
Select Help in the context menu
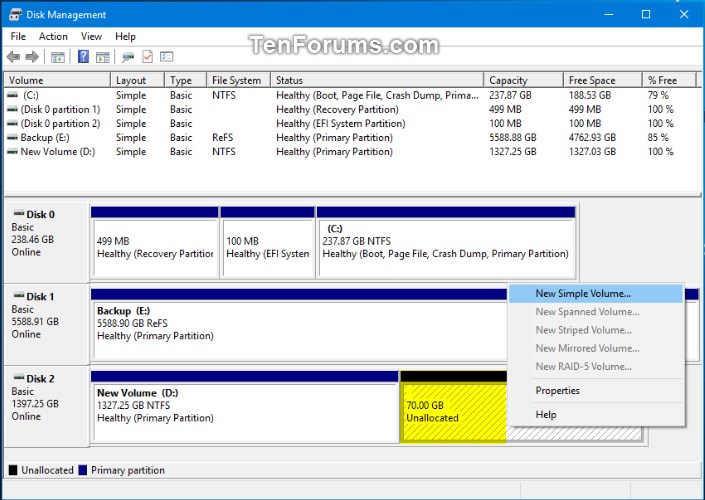click(596, 415)
